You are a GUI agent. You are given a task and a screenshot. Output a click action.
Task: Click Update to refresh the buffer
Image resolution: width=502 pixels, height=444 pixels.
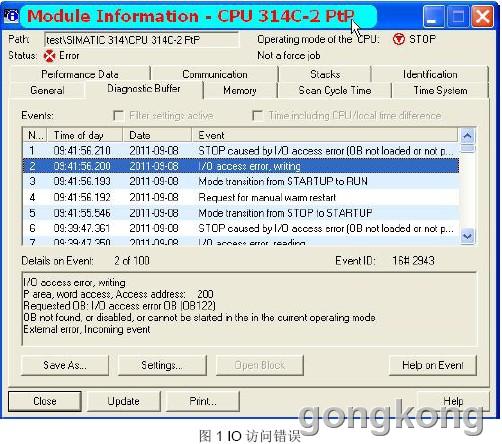(x=124, y=401)
